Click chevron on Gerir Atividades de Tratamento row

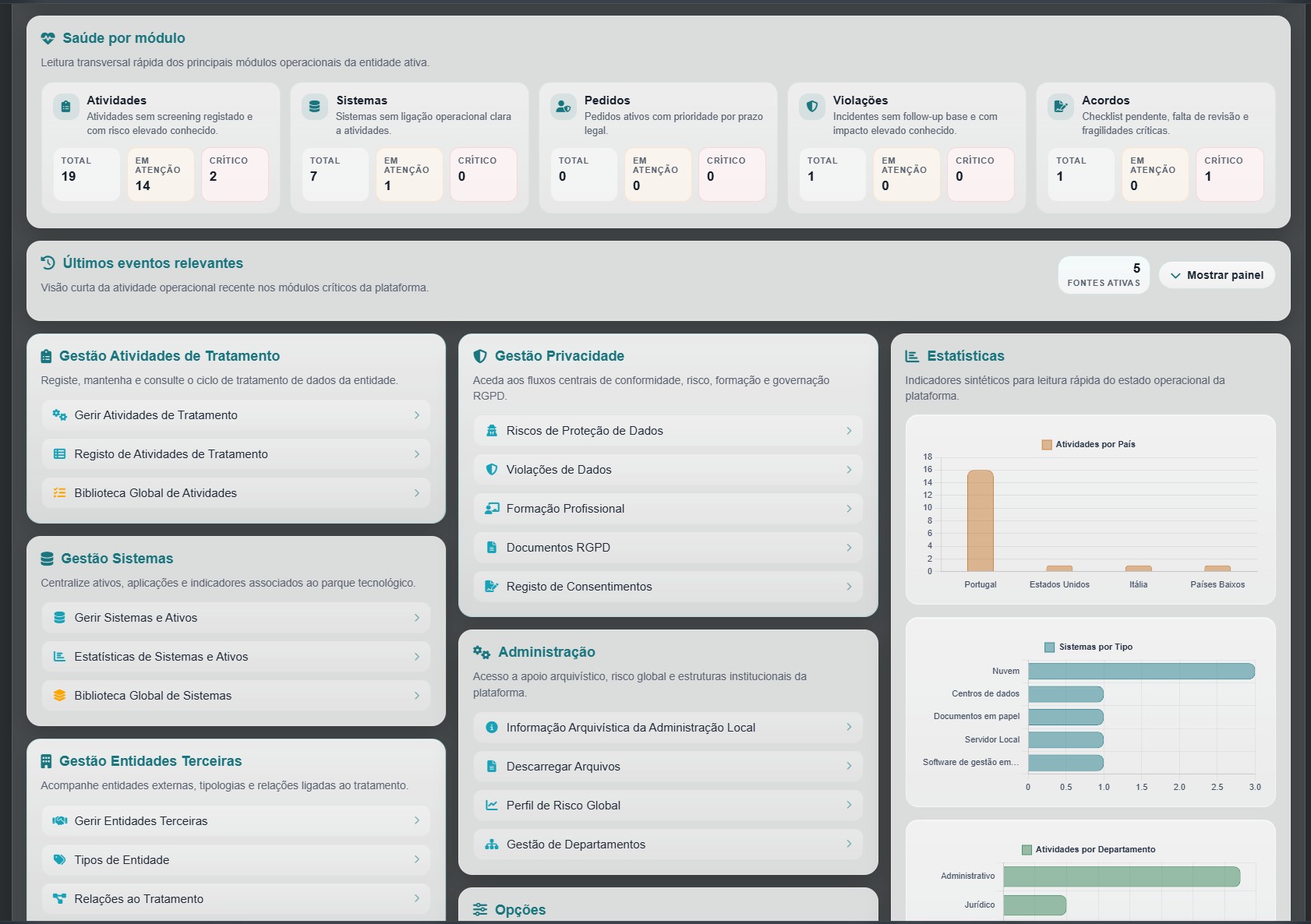pos(417,415)
